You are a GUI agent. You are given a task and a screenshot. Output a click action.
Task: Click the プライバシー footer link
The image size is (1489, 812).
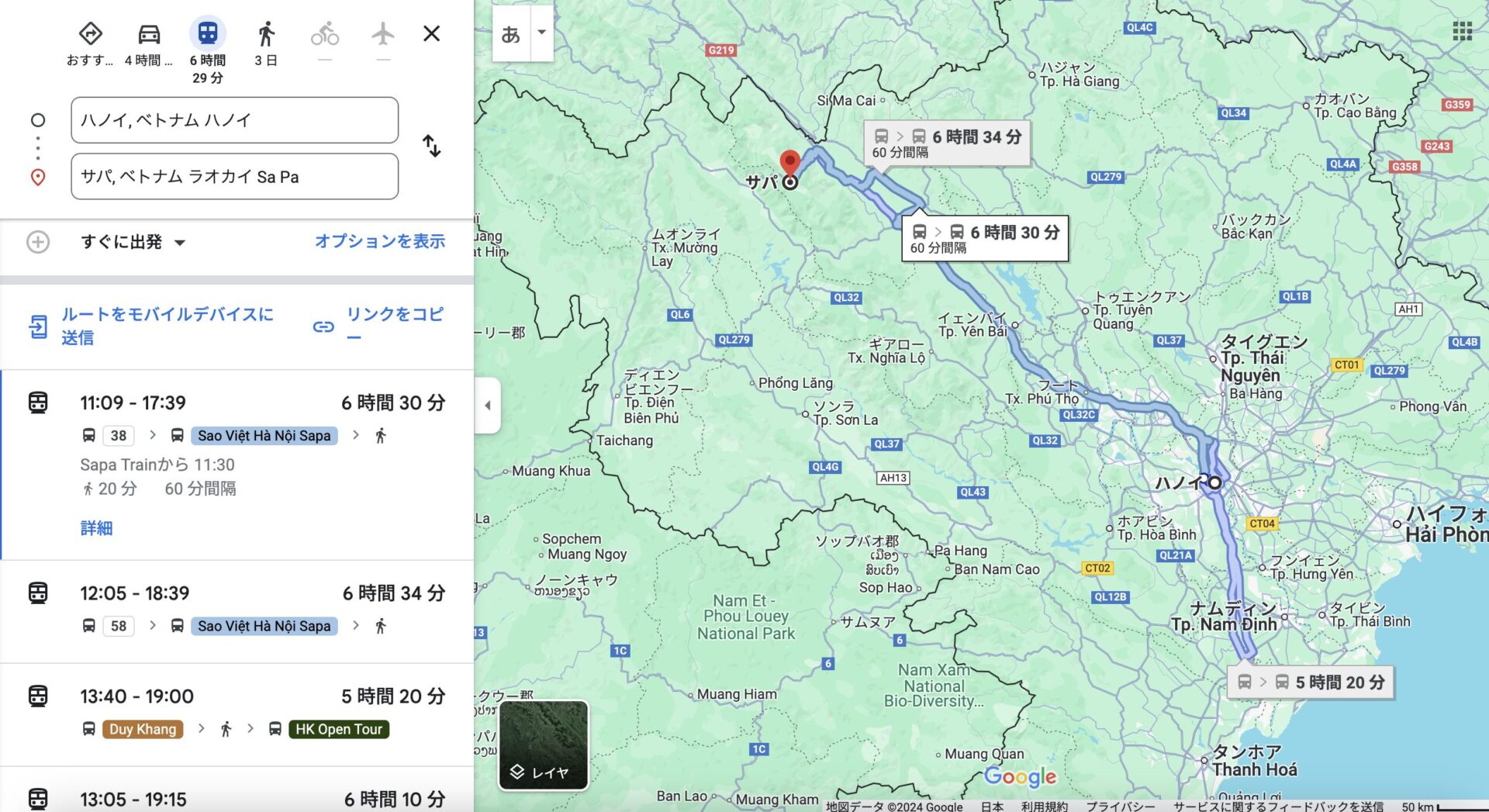coord(1120,807)
